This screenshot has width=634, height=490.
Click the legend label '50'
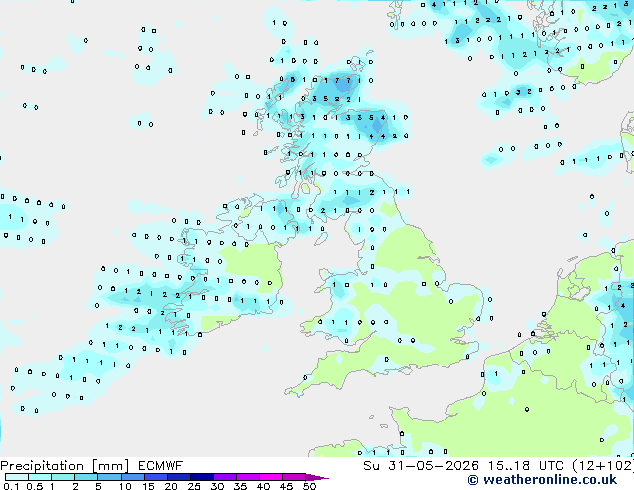click(x=309, y=486)
